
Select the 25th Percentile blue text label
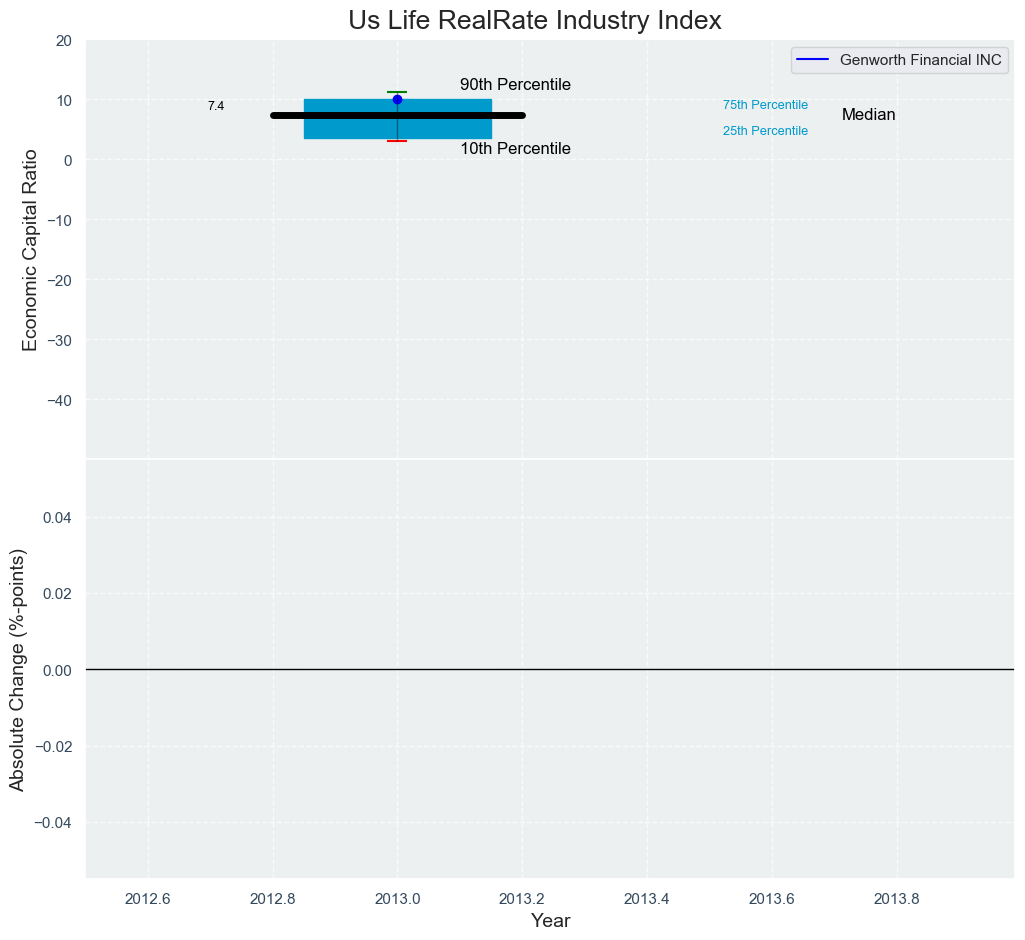pyautogui.click(x=765, y=131)
